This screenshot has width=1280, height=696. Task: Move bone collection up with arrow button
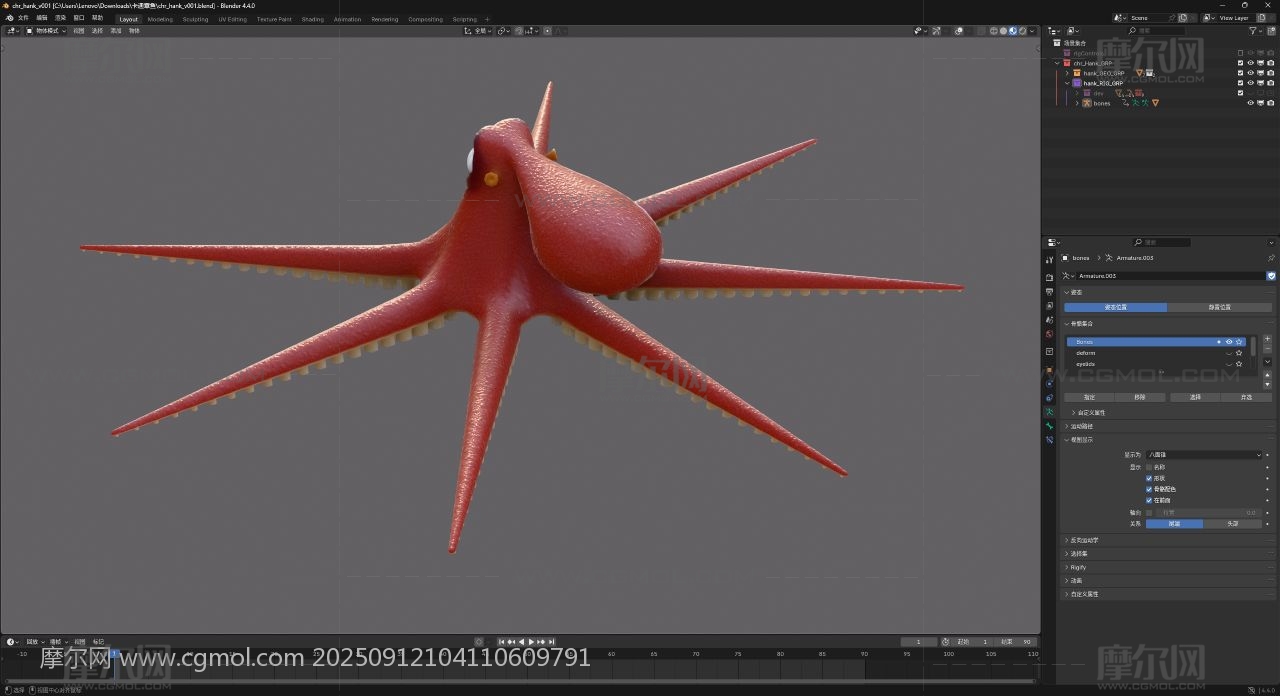tap(1268, 375)
